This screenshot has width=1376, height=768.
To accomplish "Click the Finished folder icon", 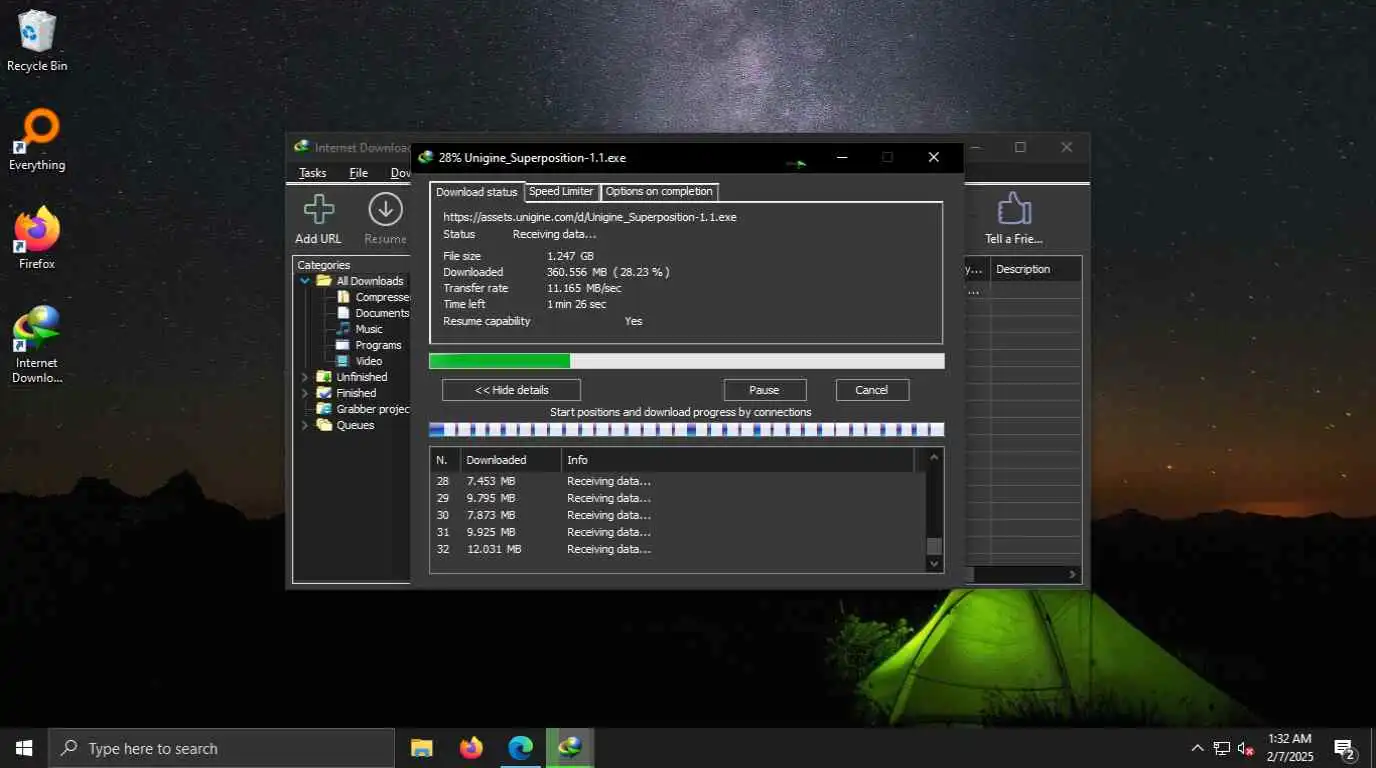I will (x=324, y=393).
